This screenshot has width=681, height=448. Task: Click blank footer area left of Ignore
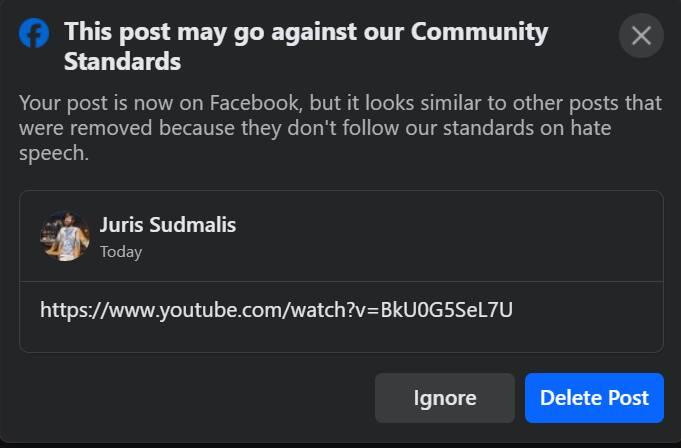click(x=190, y=398)
